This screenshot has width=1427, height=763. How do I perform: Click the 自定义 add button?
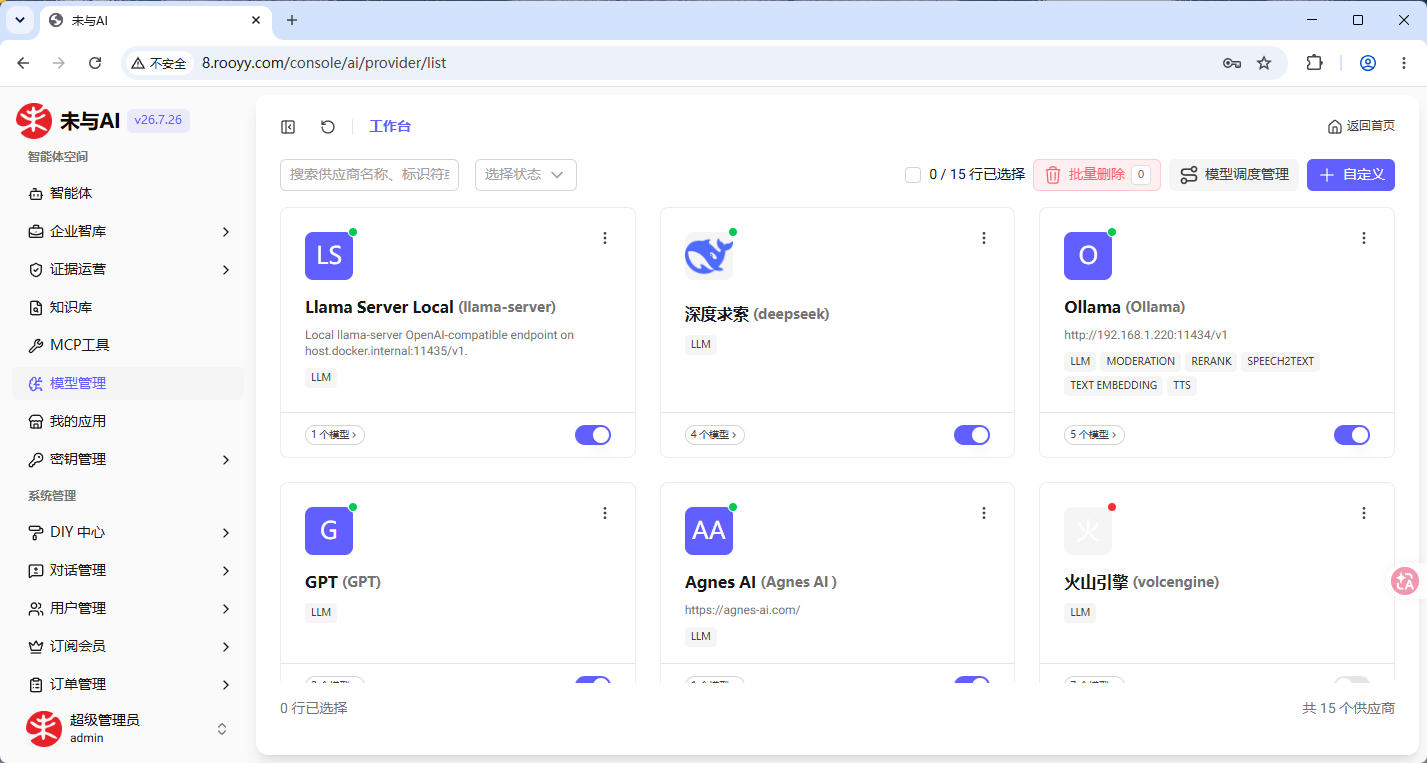pyautogui.click(x=1351, y=175)
